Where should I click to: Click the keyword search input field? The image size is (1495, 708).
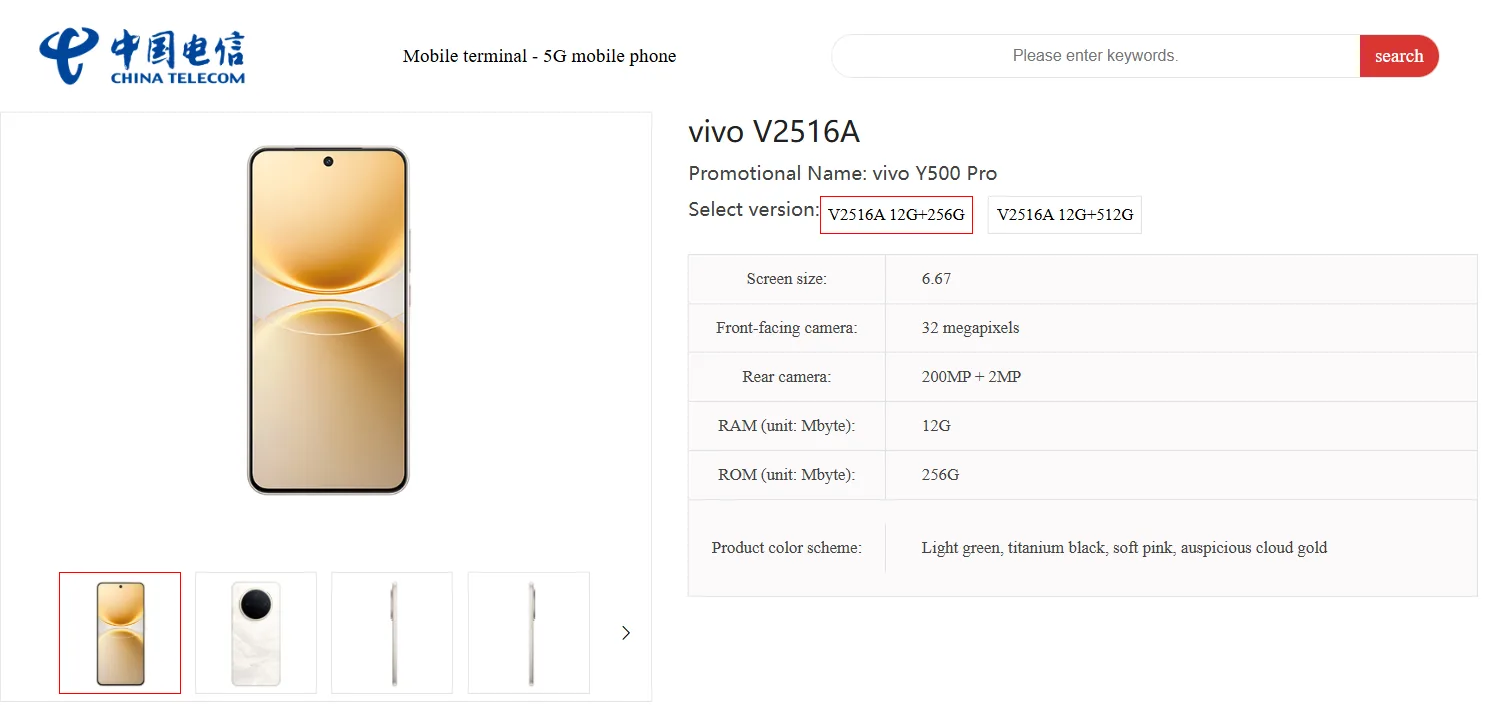click(1095, 56)
